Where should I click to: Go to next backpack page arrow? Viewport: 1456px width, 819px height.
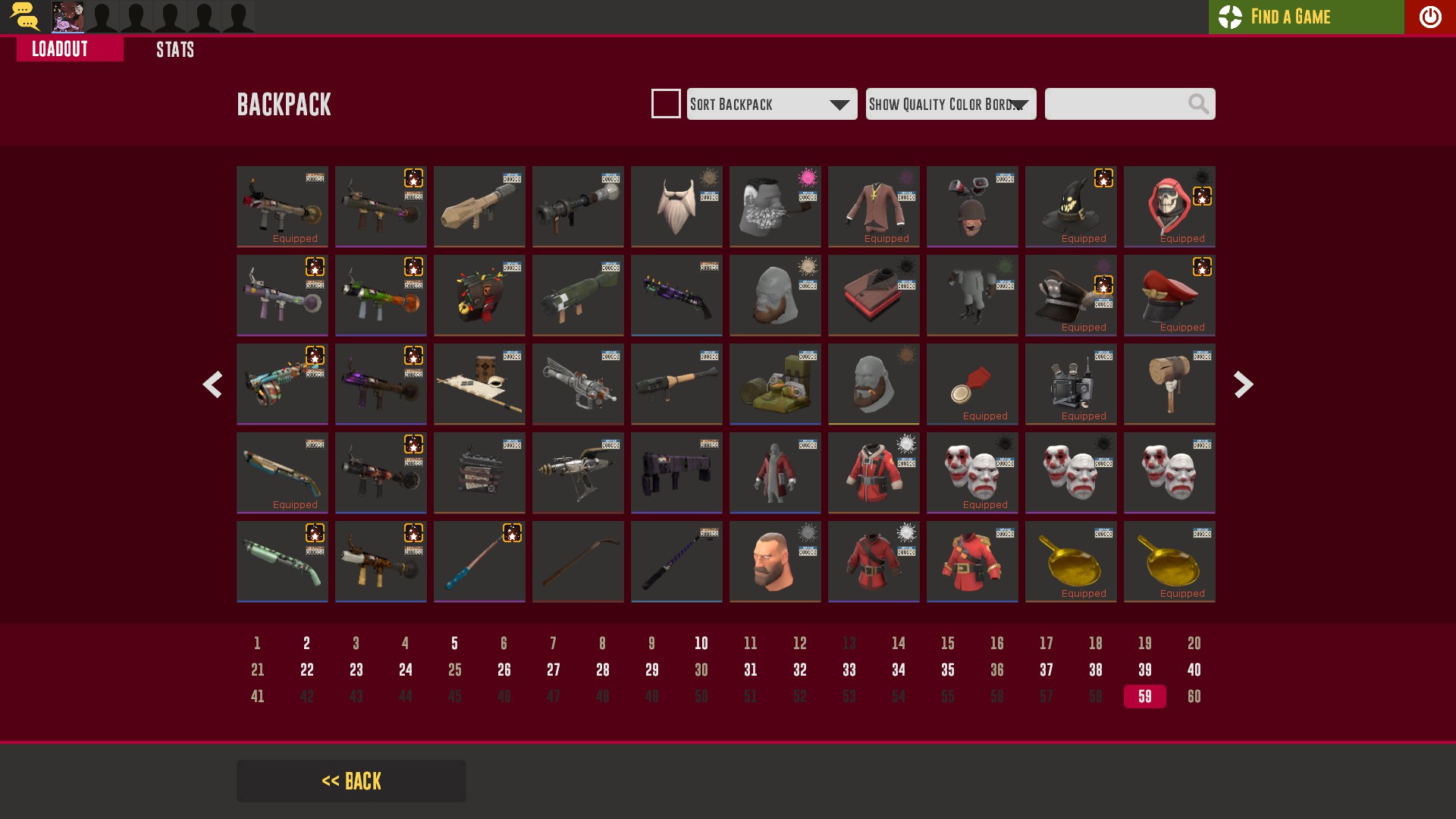click(1243, 384)
